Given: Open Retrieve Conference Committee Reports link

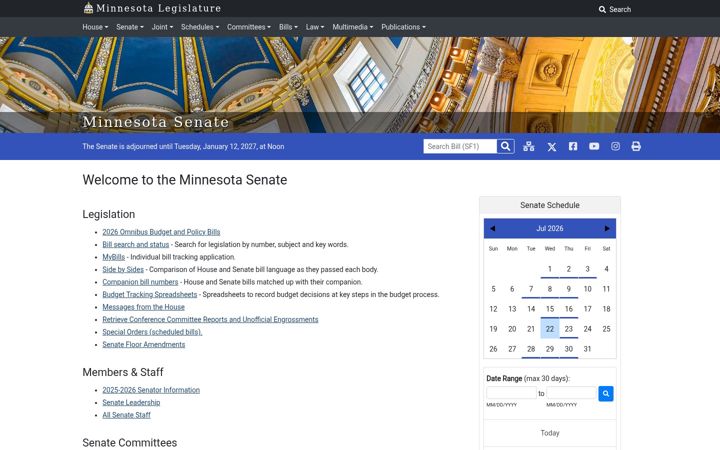Looking at the screenshot, I should (x=210, y=319).
